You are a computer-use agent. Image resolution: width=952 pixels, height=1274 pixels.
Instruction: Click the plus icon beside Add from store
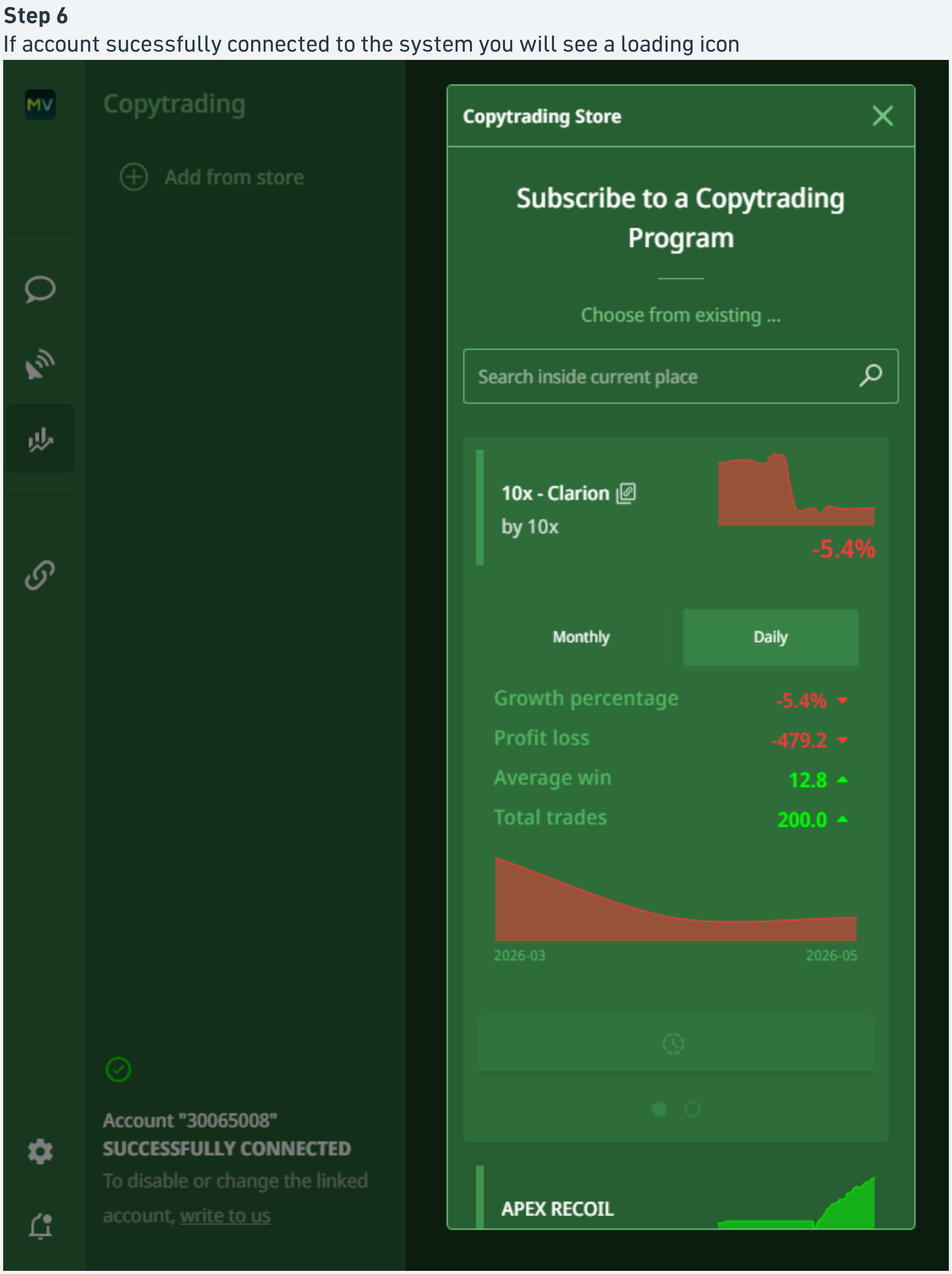click(134, 177)
